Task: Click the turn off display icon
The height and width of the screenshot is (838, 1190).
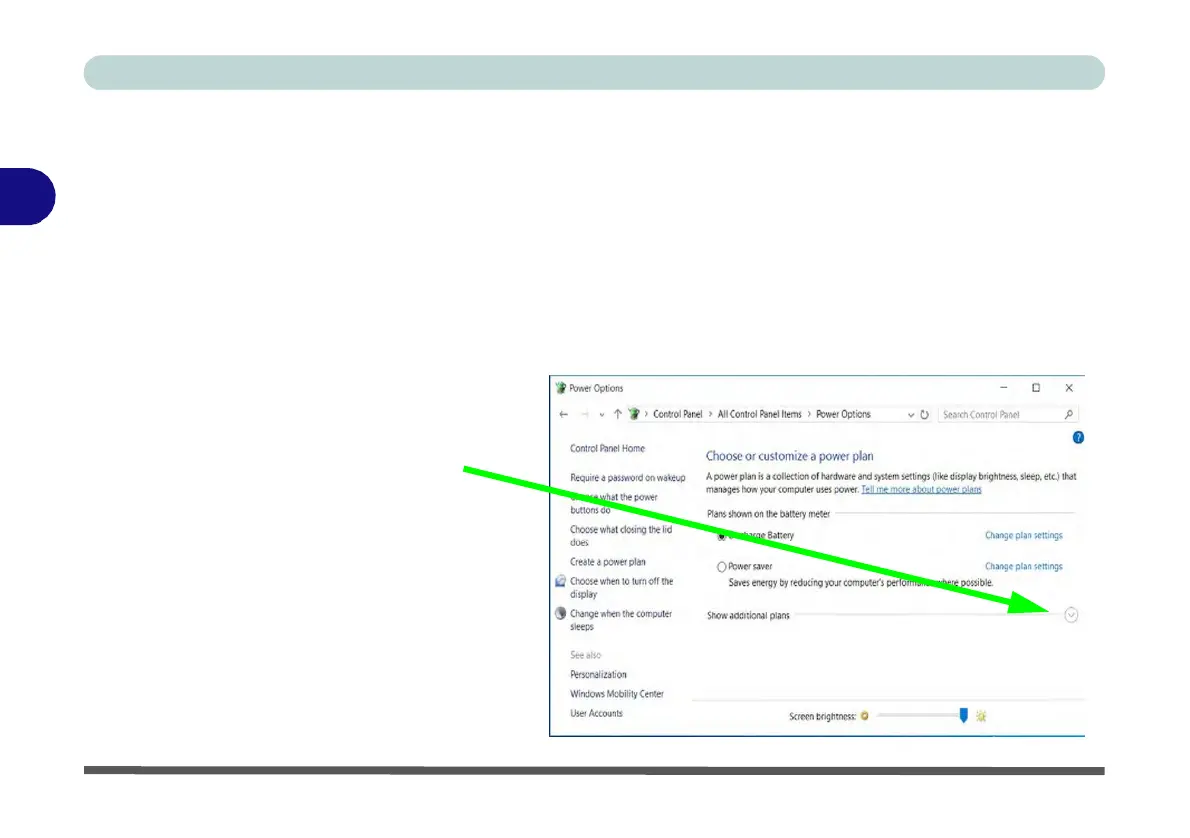Action: point(560,581)
